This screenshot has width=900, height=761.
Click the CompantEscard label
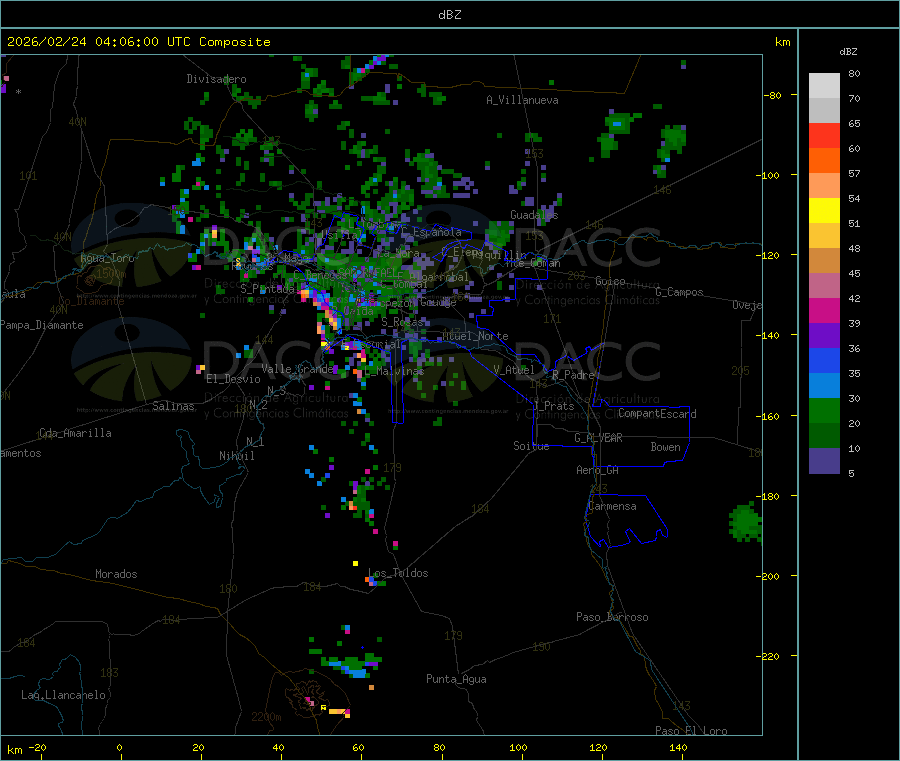pyautogui.click(x=657, y=413)
